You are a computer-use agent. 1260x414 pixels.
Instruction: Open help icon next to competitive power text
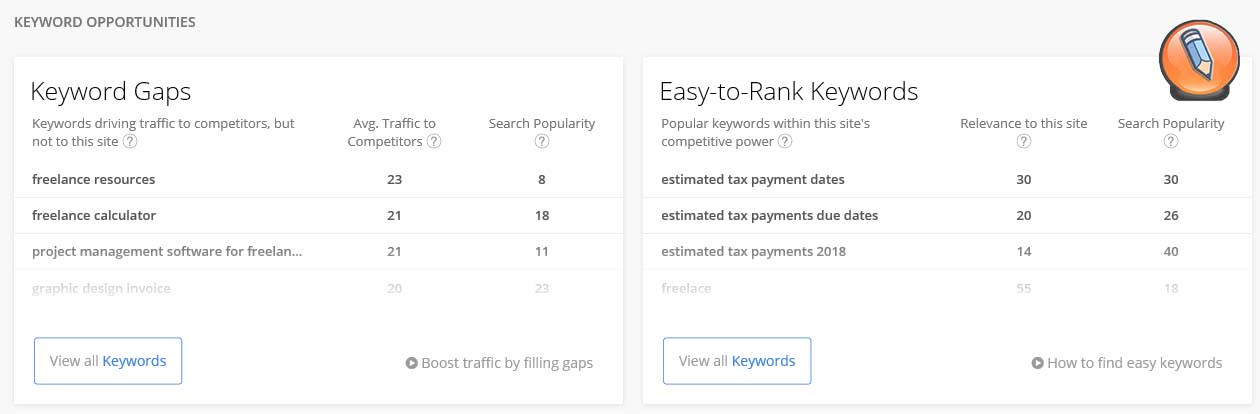pos(785,142)
